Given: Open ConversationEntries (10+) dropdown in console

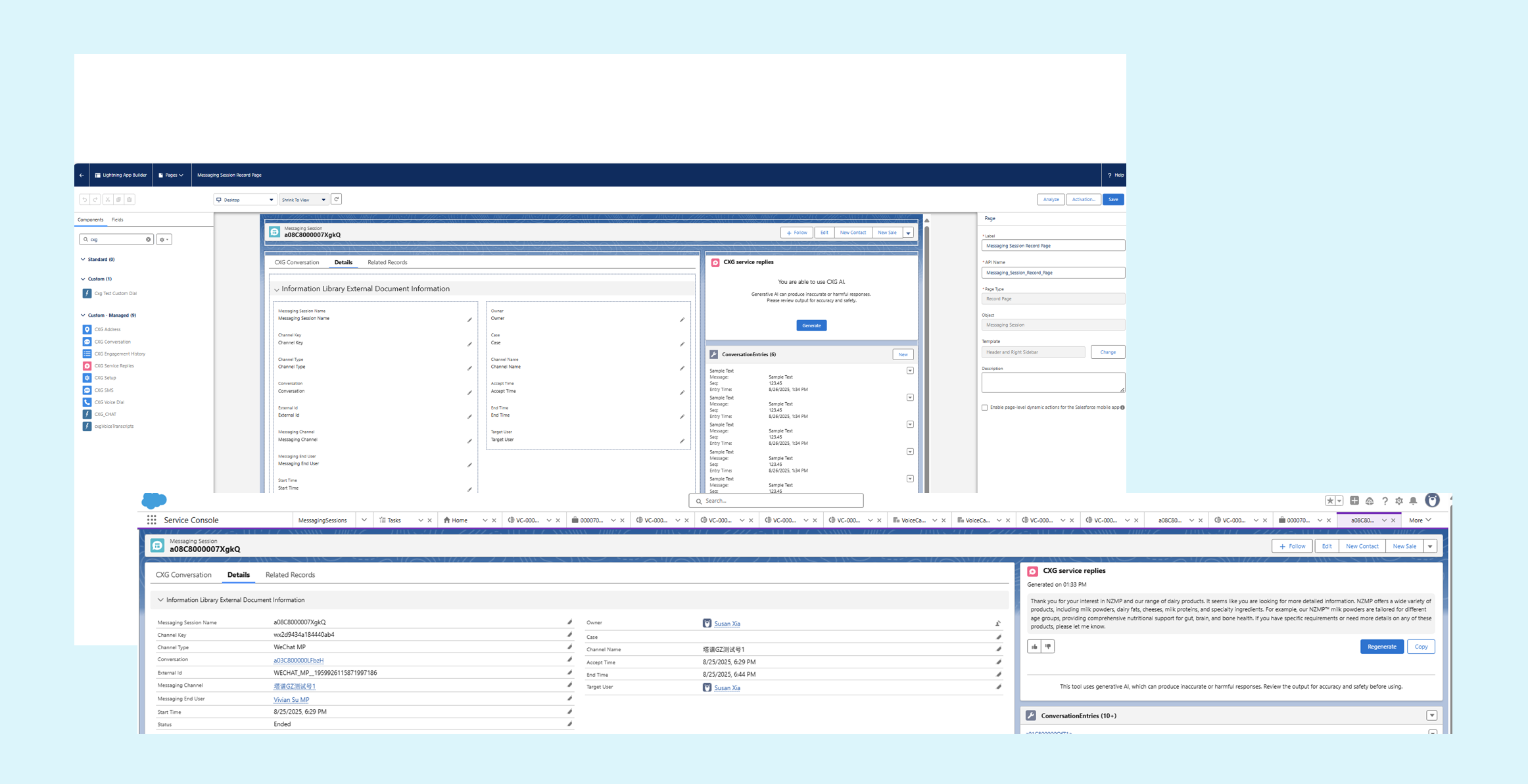Looking at the screenshot, I should click(x=1432, y=716).
